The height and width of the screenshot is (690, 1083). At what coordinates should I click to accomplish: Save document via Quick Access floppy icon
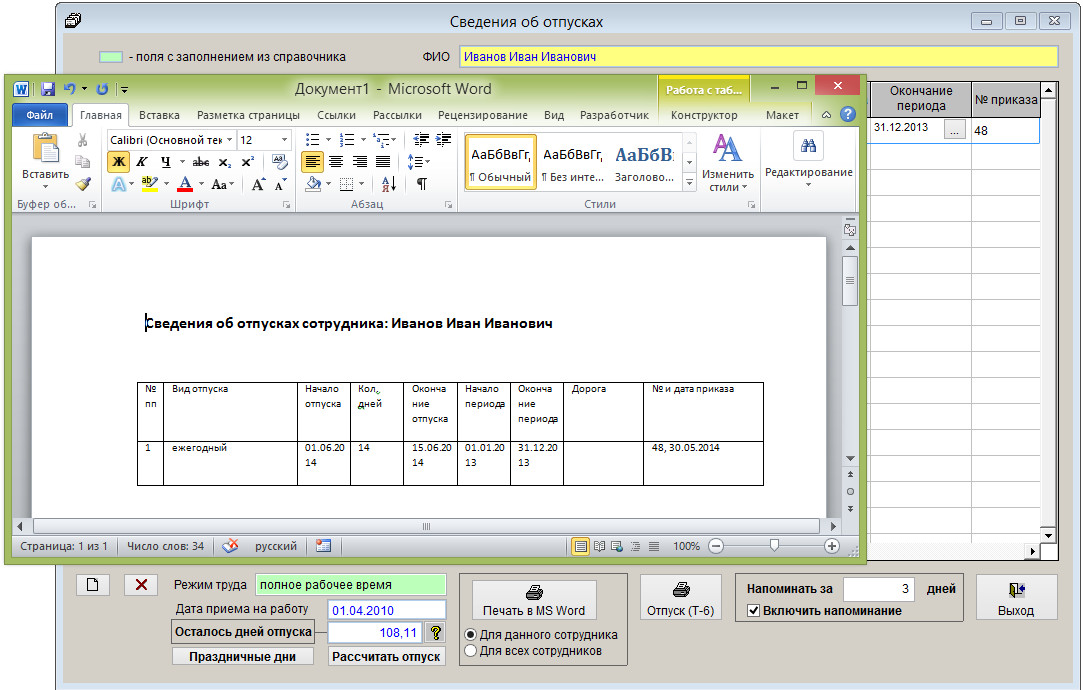46,89
